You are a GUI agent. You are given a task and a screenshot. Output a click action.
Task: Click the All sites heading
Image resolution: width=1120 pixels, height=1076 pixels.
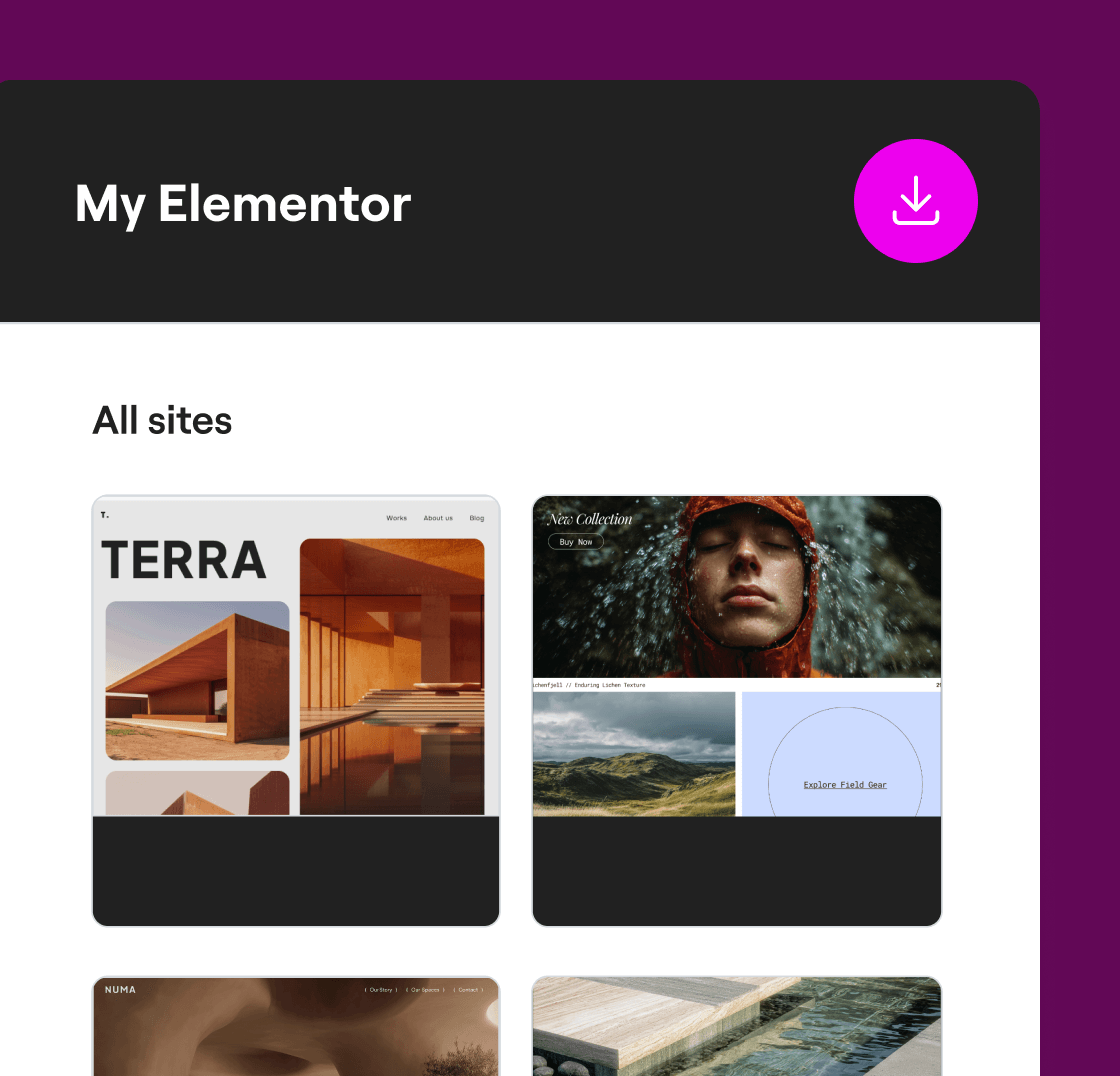(162, 420)
